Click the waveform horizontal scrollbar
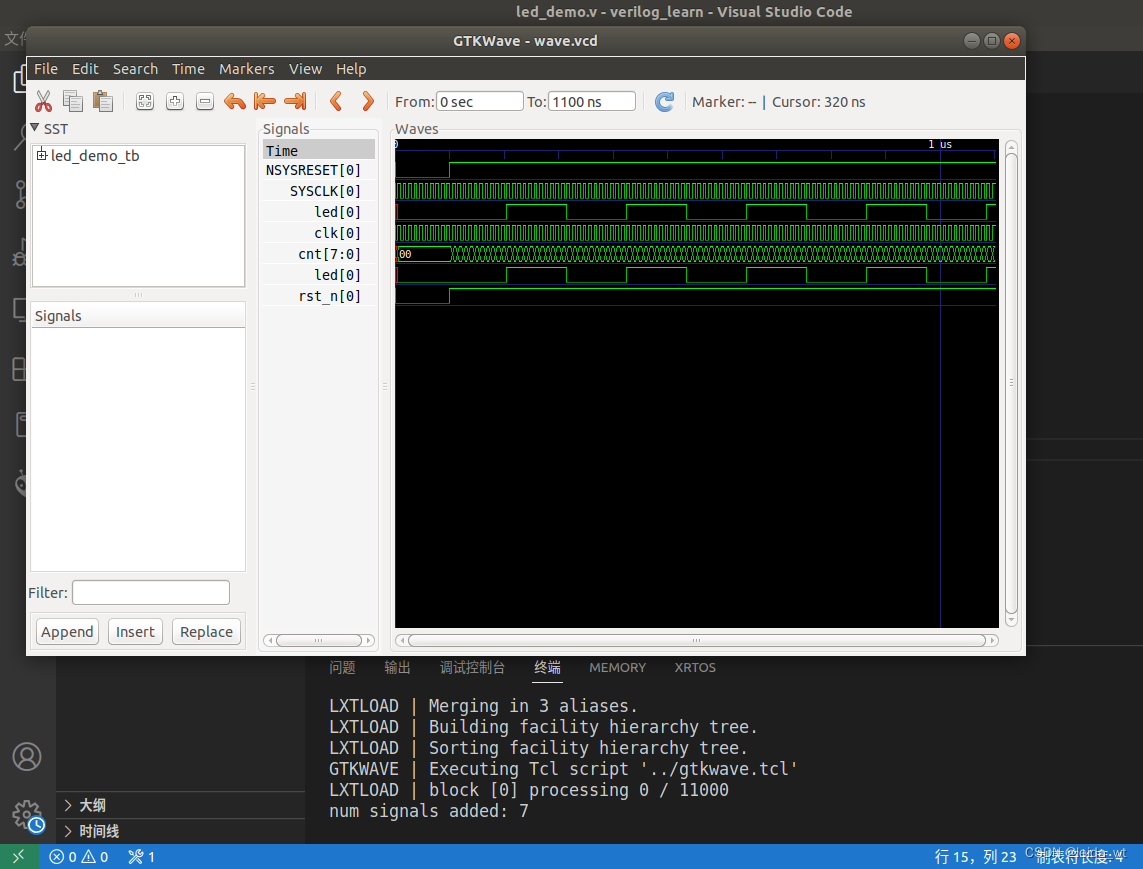Screen dimensions: 1143x869 coord(696,640)
